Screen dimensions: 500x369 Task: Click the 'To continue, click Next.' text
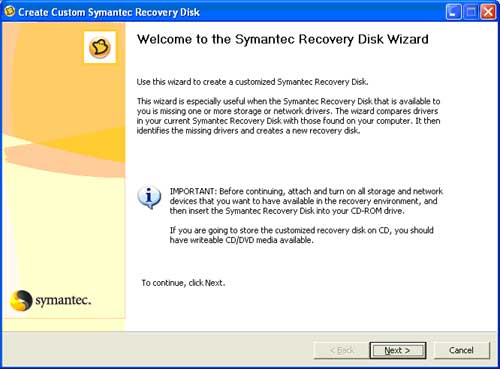(183, 283)
